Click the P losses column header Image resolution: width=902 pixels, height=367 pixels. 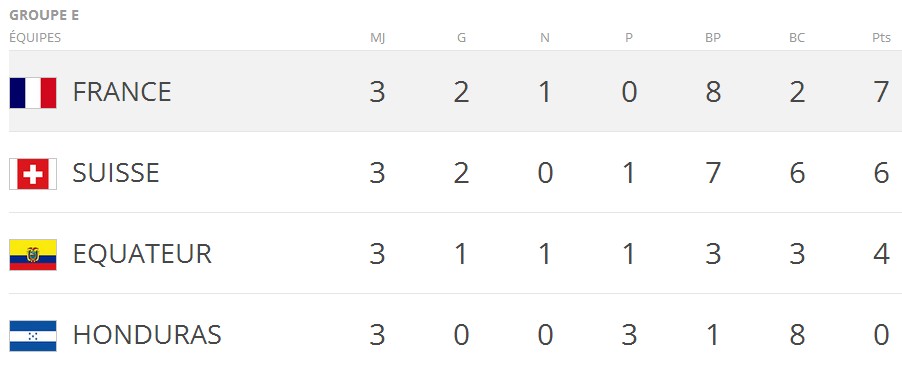629,38
